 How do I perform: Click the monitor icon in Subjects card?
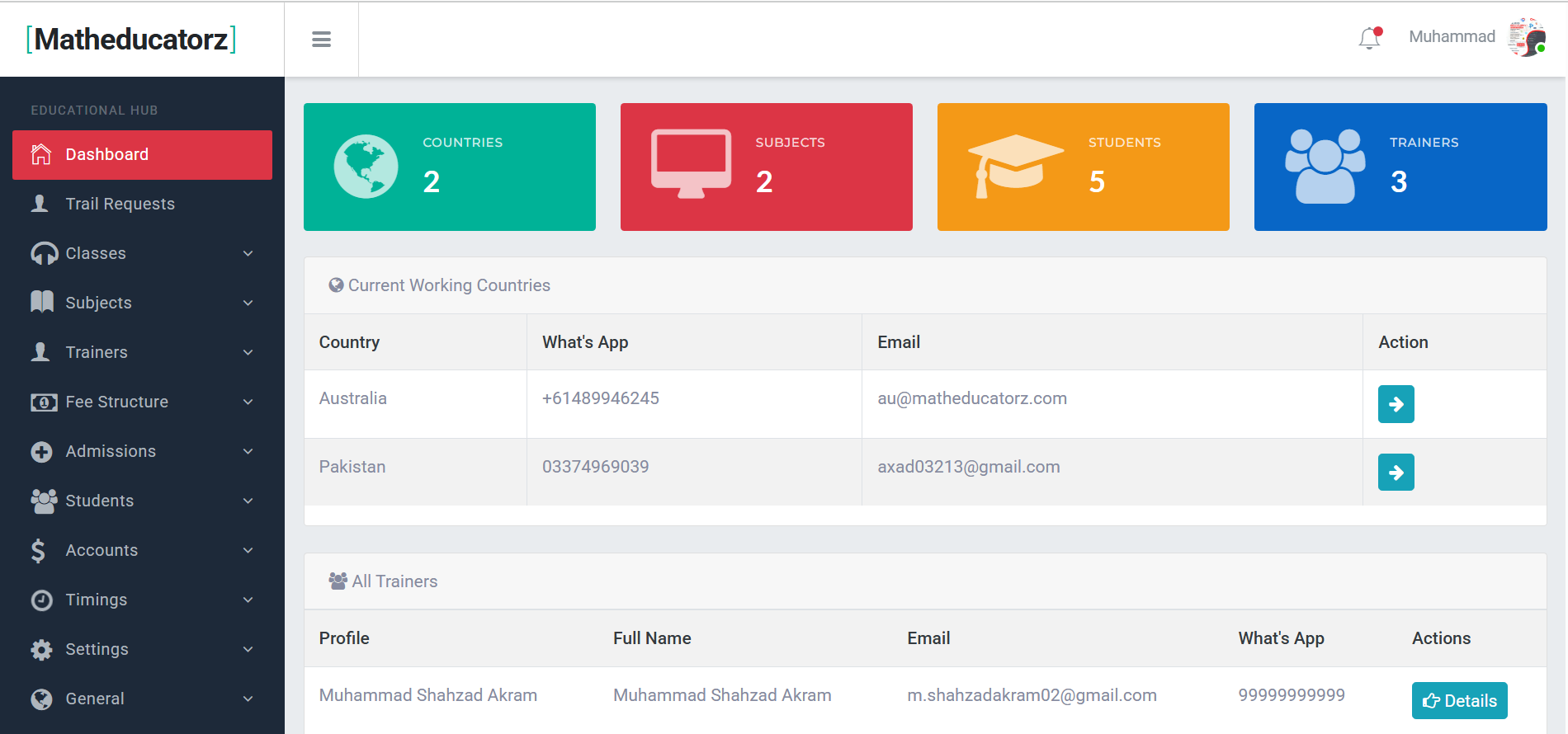691,163
